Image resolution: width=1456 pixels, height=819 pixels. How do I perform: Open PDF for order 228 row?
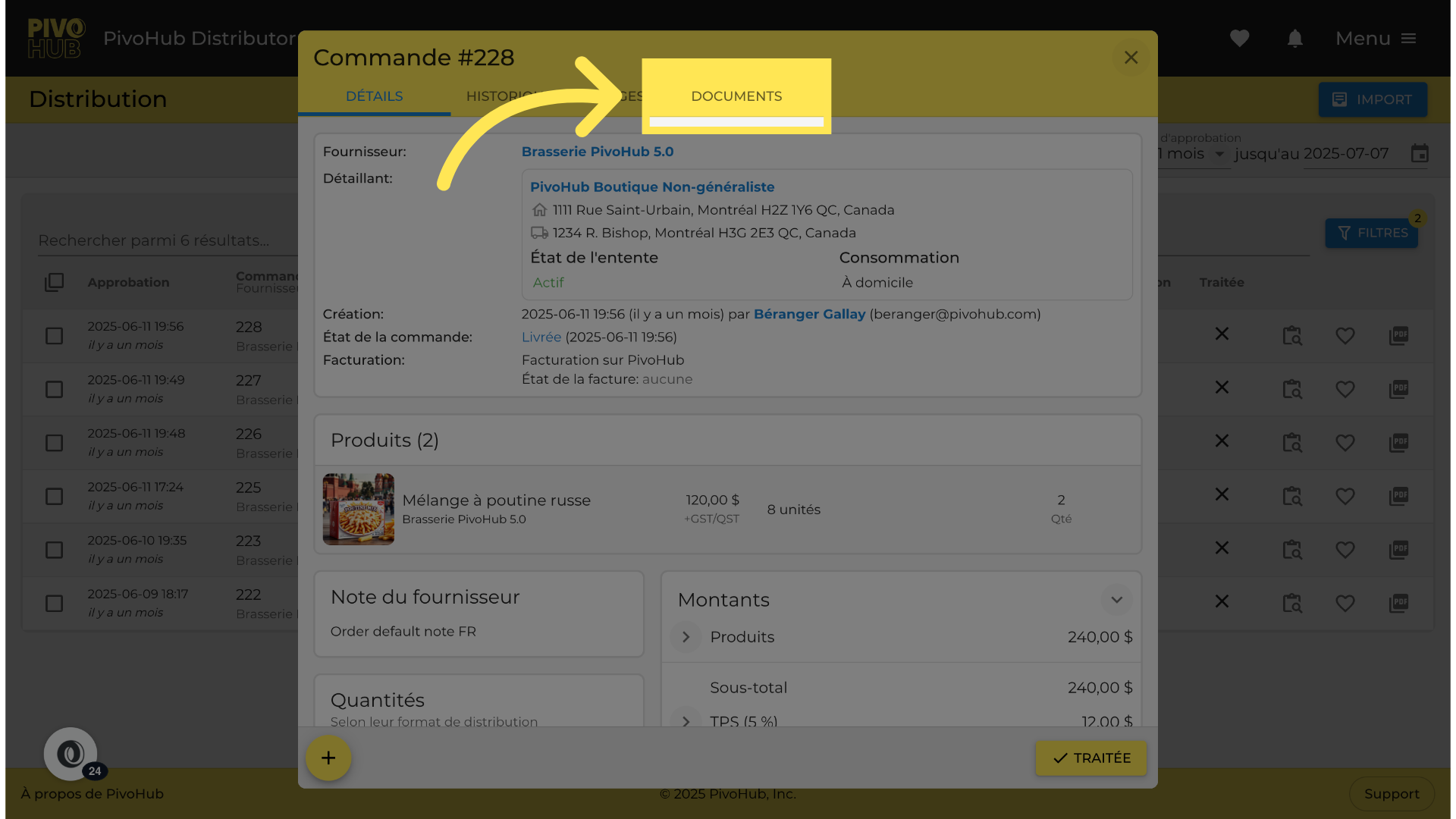coord(1398,335)
